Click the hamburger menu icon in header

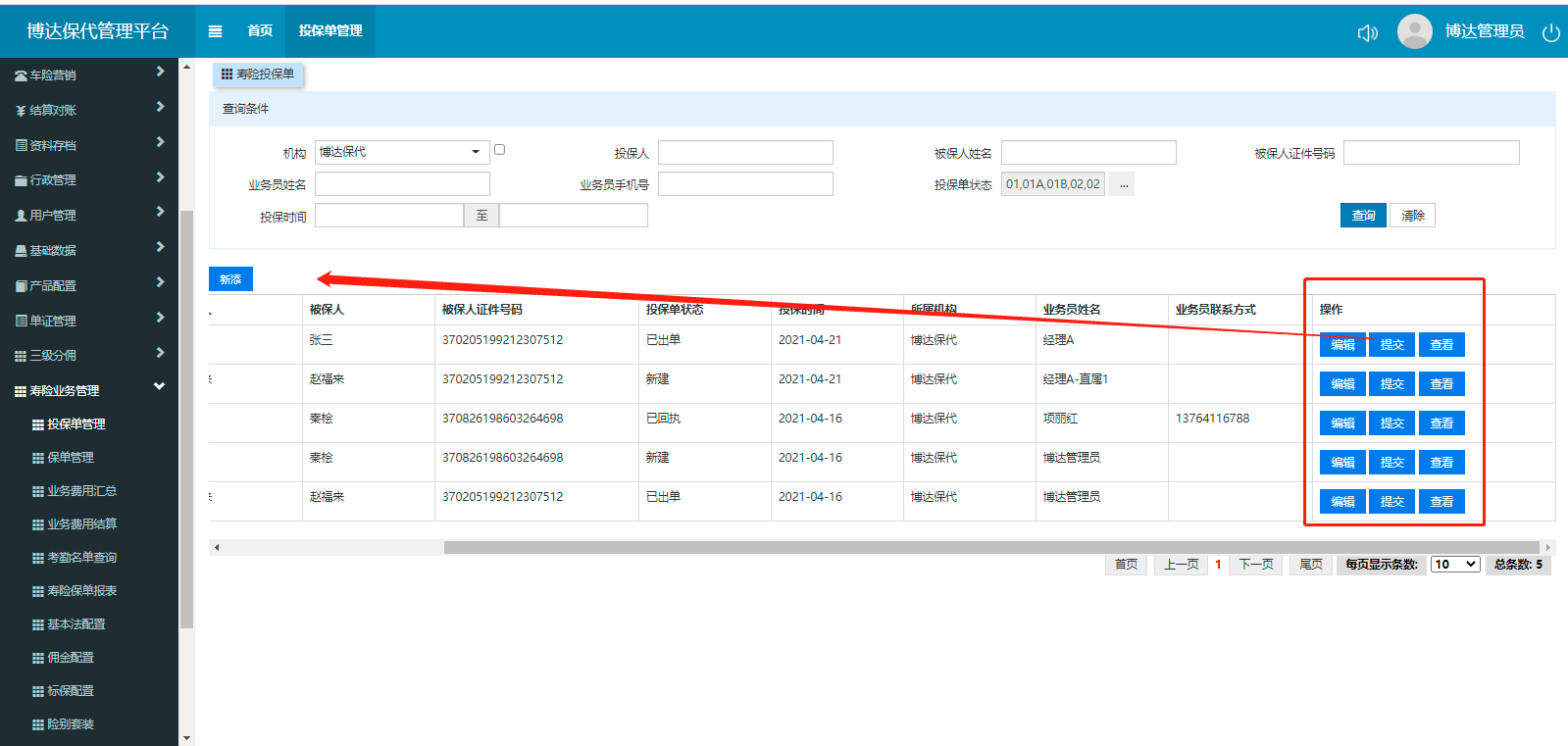pos(215,31)
